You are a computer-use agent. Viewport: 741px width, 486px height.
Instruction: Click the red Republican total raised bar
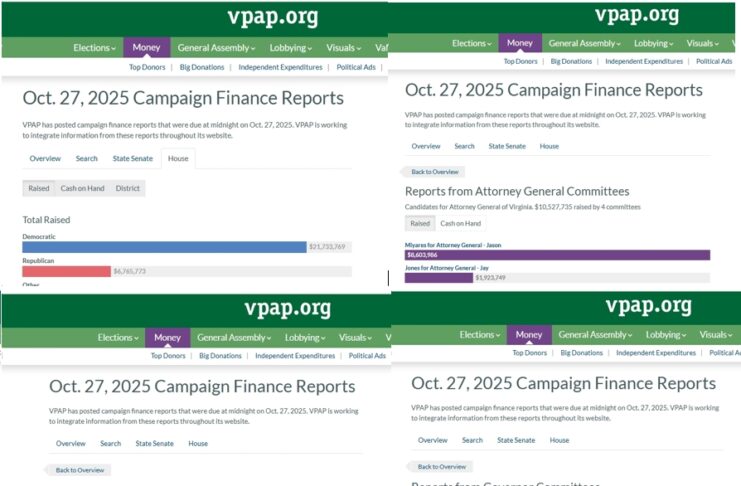coord(66,271)
